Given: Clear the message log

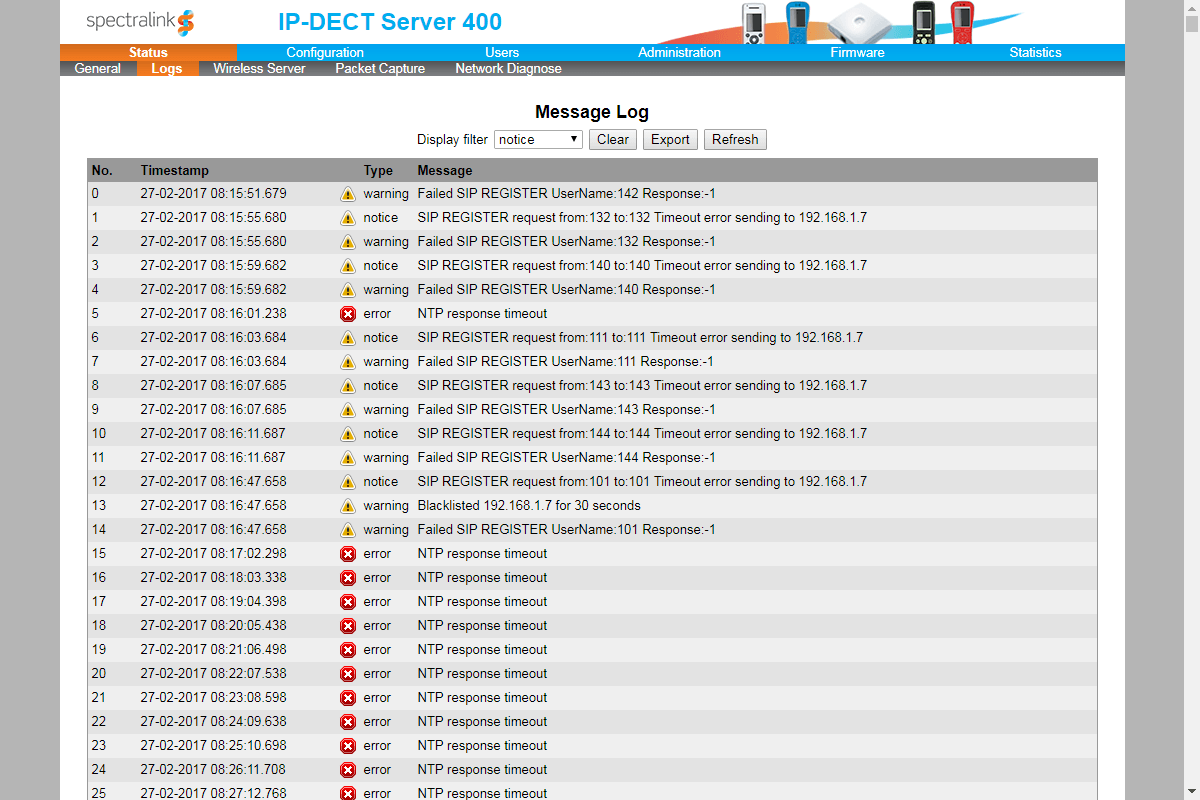Looking at the screenshot, I should point(613,140).
